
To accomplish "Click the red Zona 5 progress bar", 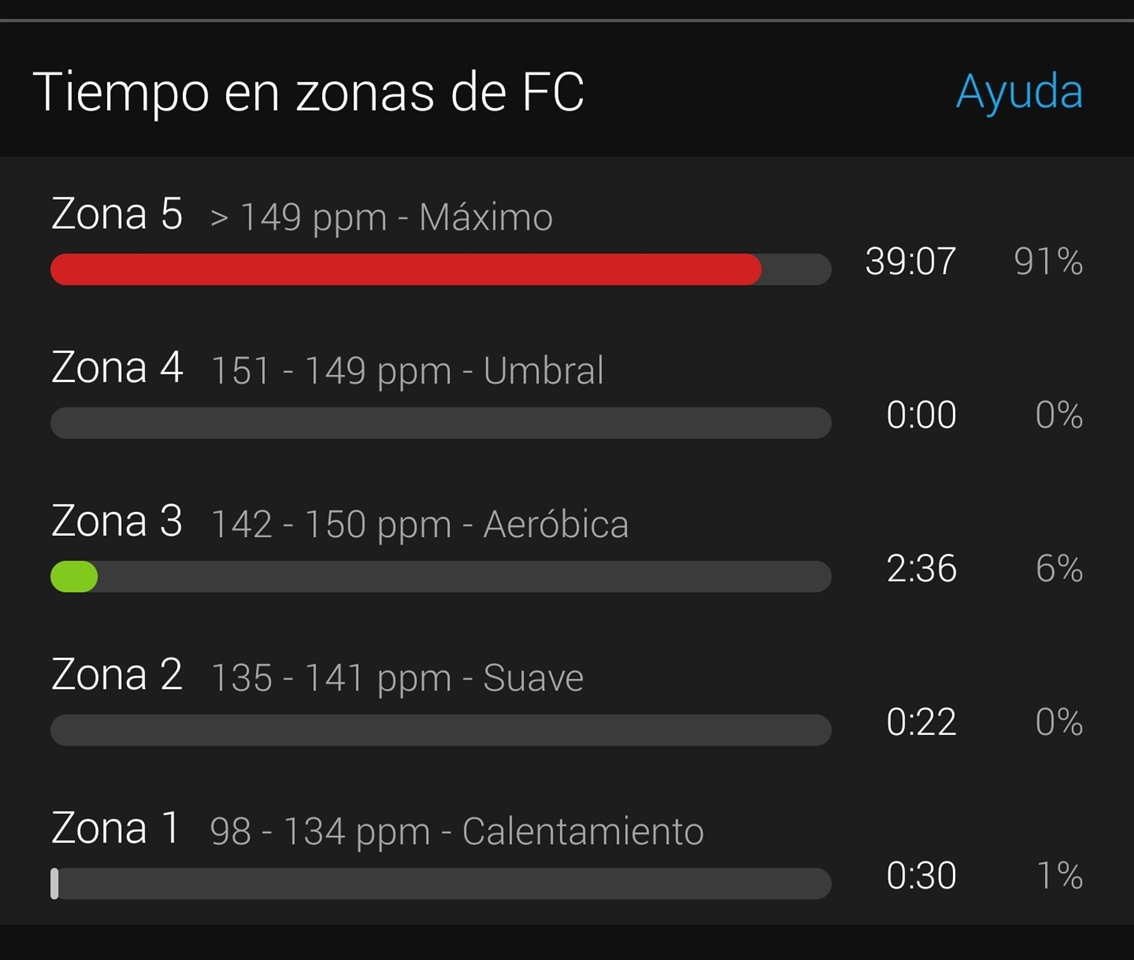I will pos(405,269).
